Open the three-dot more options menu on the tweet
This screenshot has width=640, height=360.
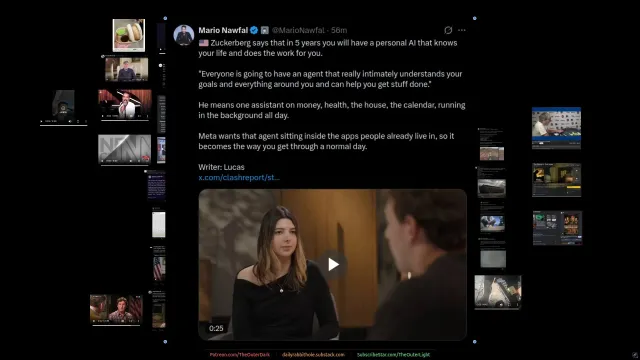point(462,30)
